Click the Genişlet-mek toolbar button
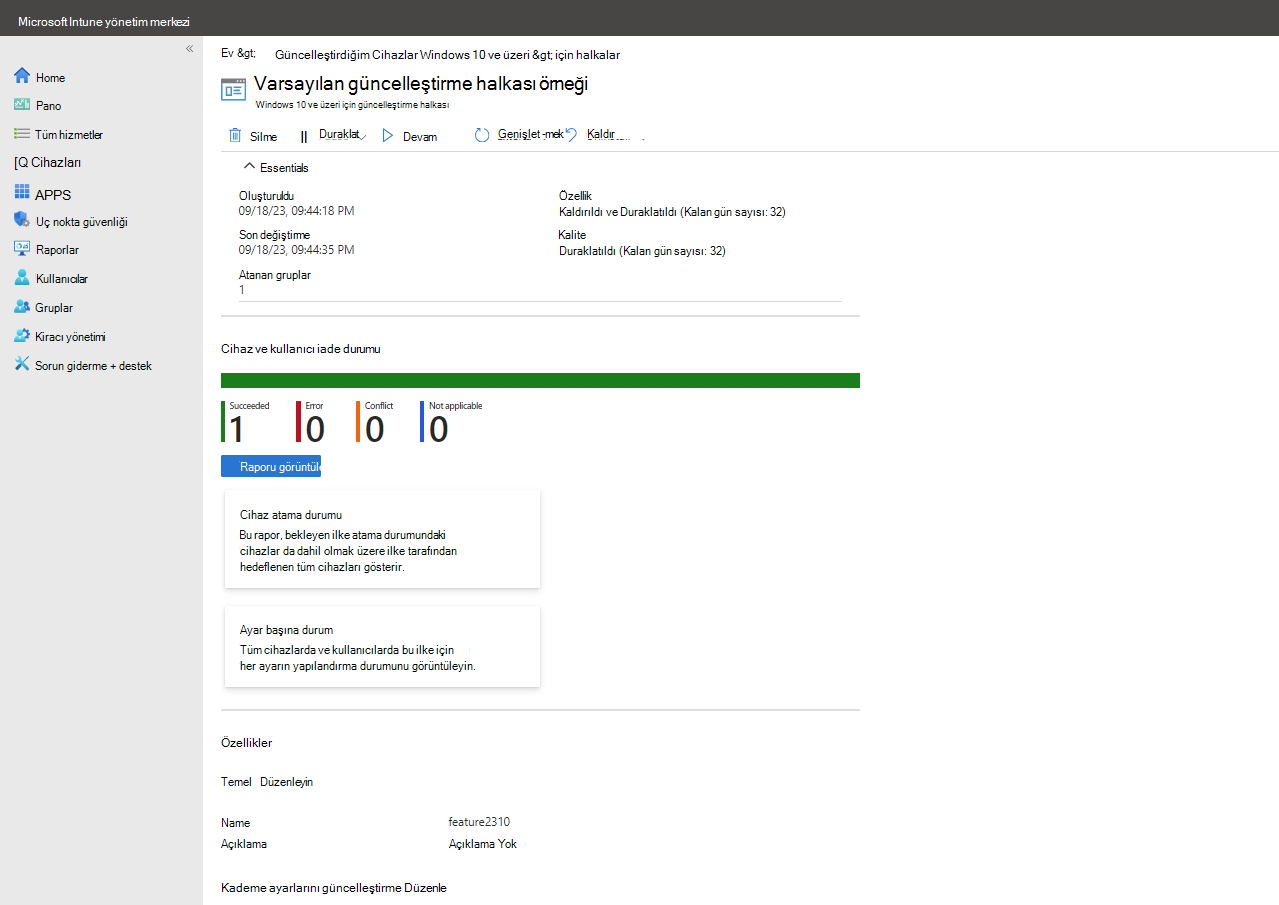 519,135
